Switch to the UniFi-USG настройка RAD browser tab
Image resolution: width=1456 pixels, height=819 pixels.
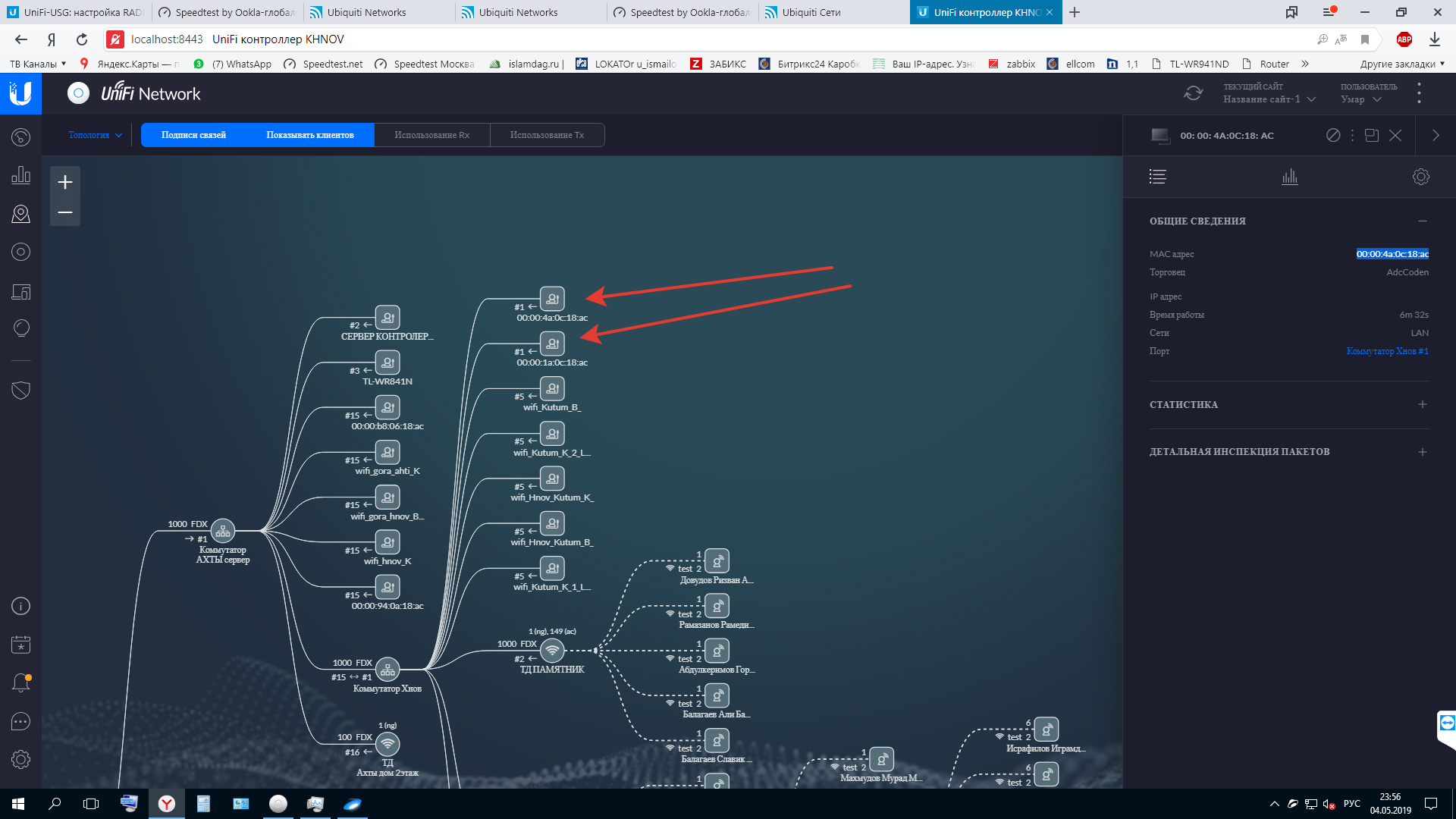coord(76,12)
